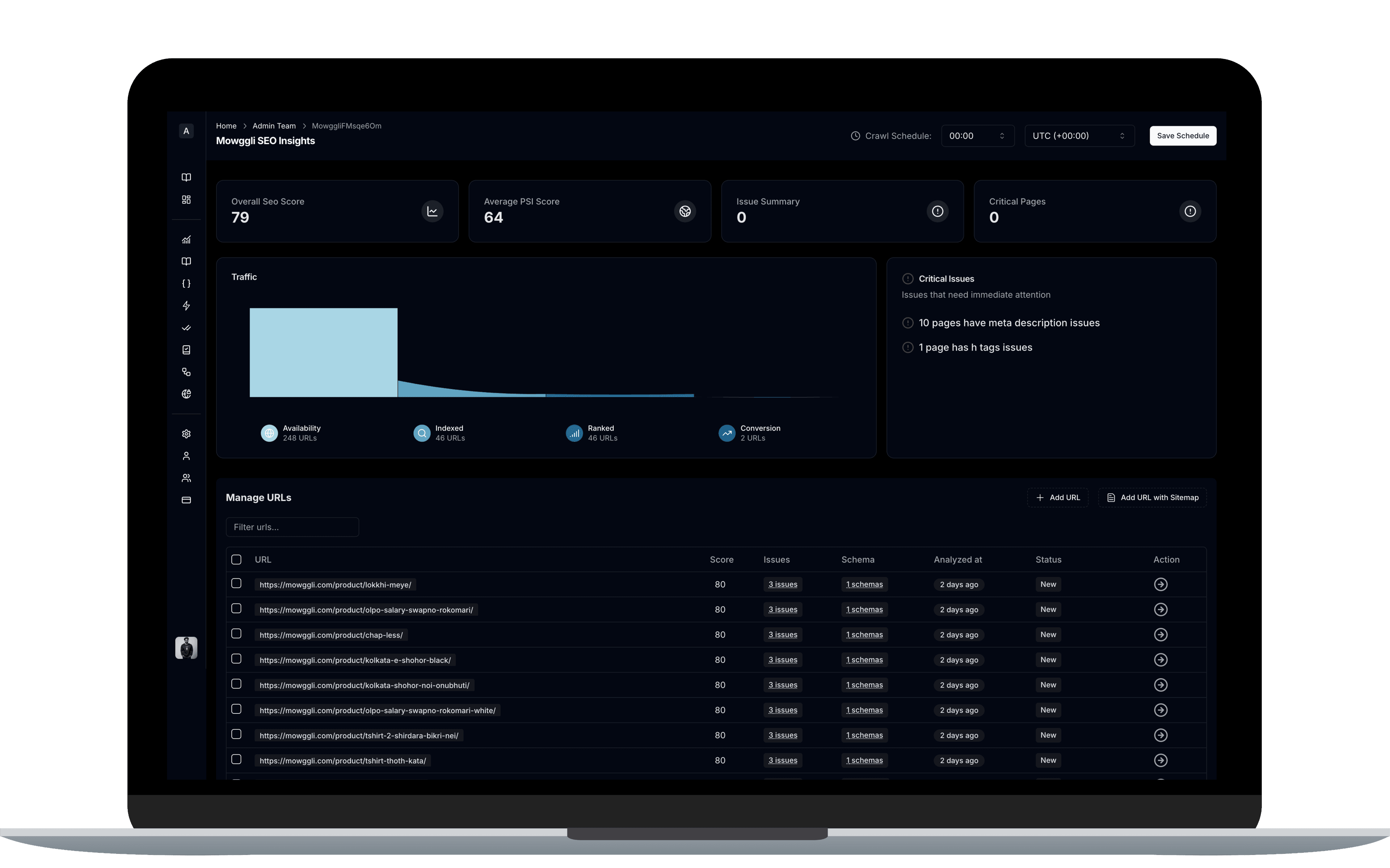Click the workspace avatar 'A' in sidebar
Screen dimensions: 1390x868
coord(186,131)
